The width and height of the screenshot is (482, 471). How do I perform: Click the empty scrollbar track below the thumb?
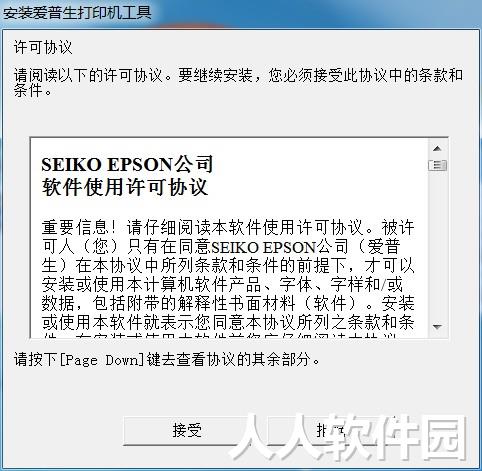tap(437, 243)
